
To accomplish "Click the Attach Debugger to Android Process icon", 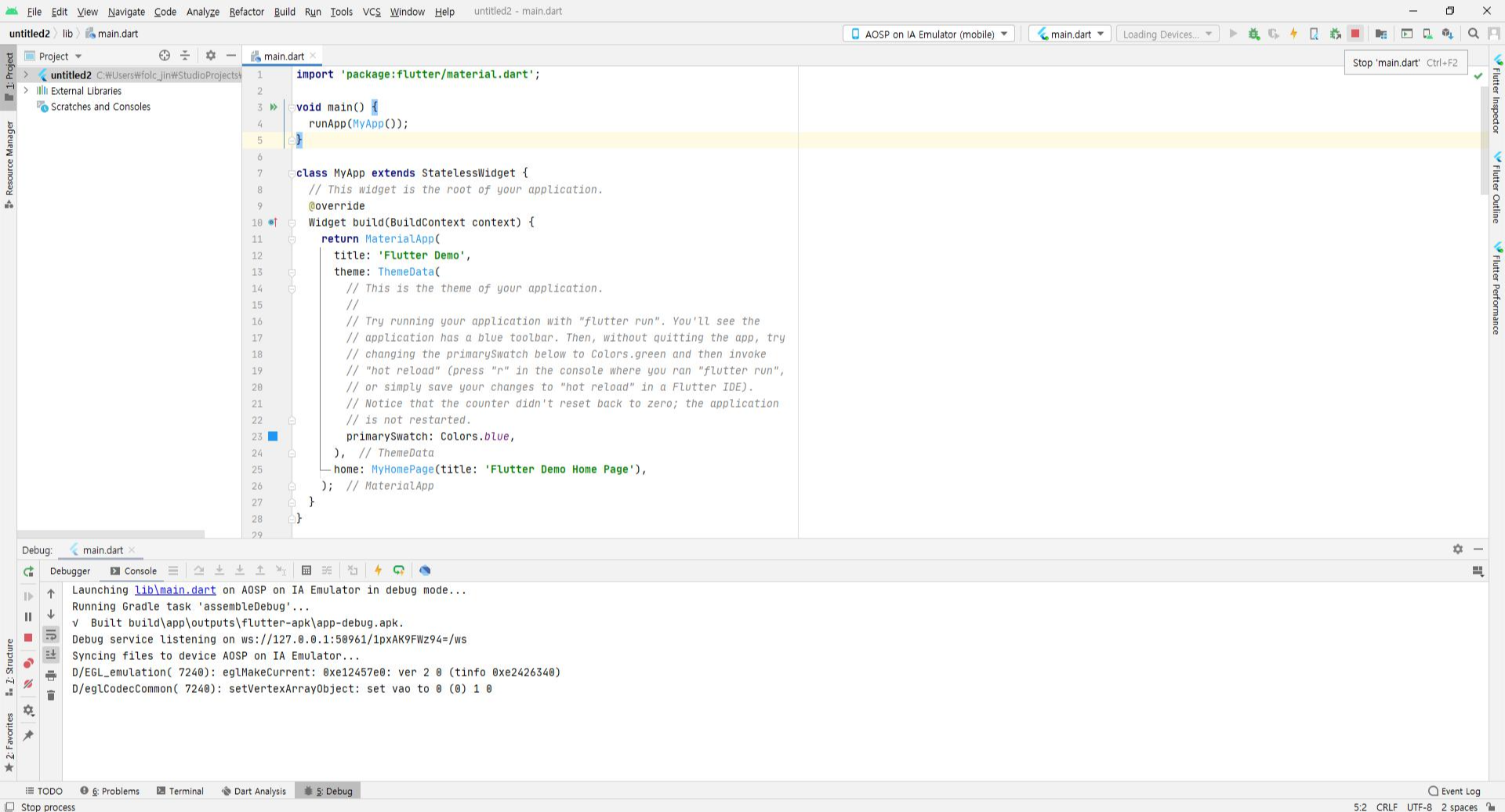I will [1335, 34].
